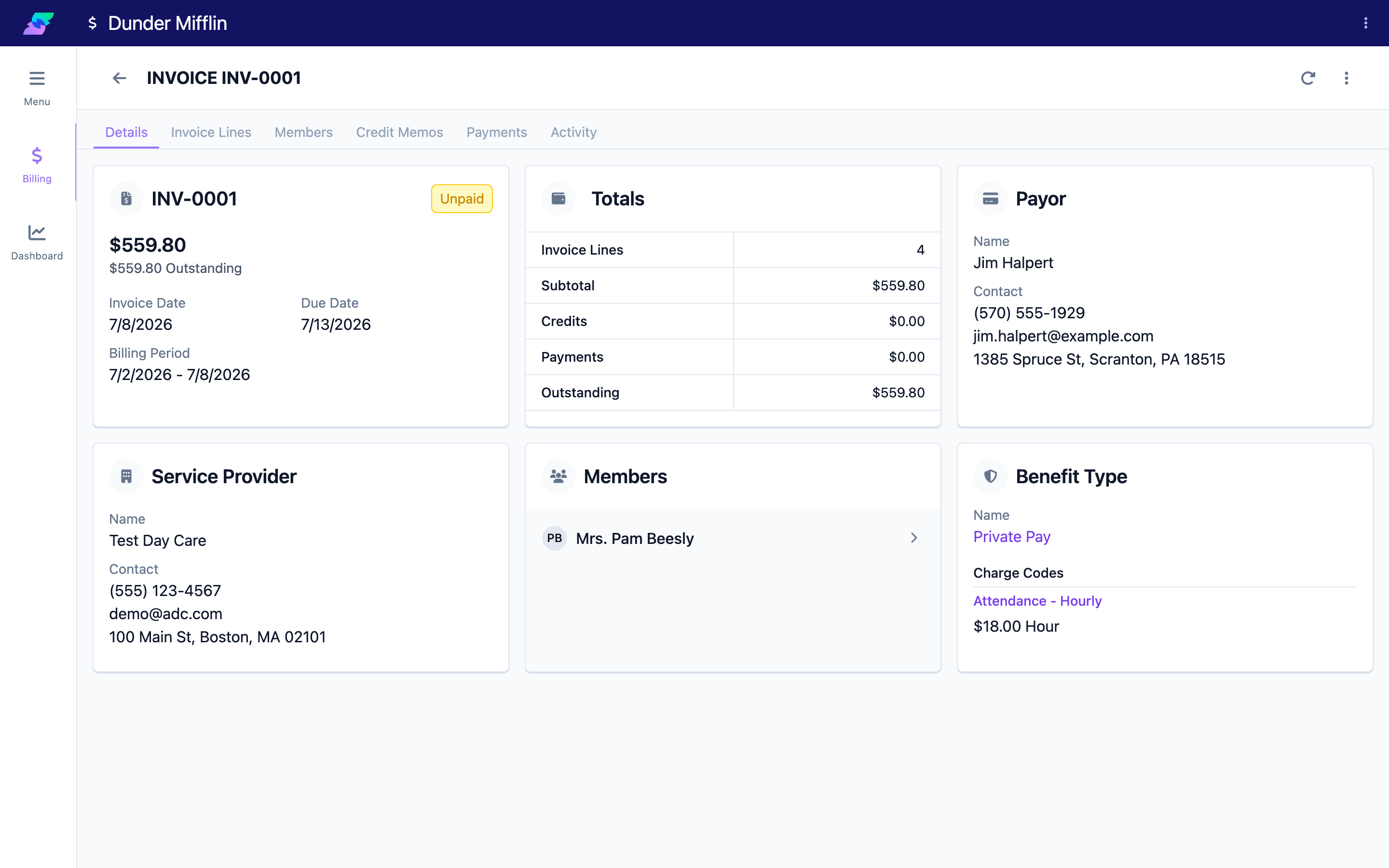The width and height of the screenshot is (1389, 868).
Task: Click the Unpaid status badge
Action: click(x=462, y=199)
